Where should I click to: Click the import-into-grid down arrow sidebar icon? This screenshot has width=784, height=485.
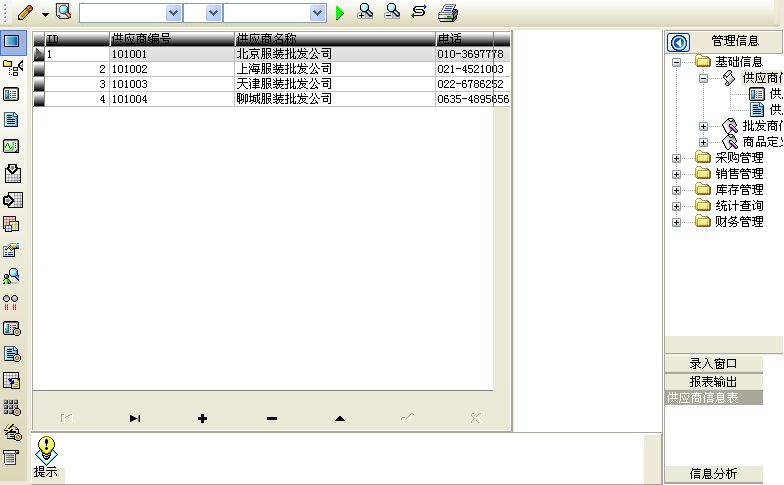click(12, 173)
